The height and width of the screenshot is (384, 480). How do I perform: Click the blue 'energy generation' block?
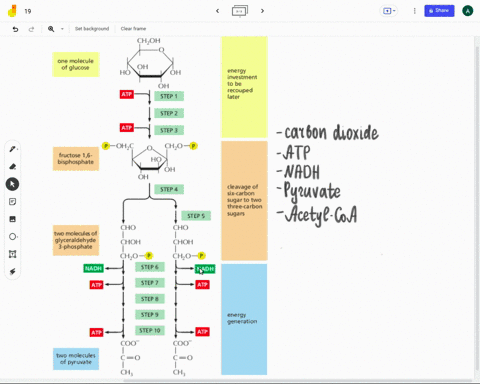point(244,319)
